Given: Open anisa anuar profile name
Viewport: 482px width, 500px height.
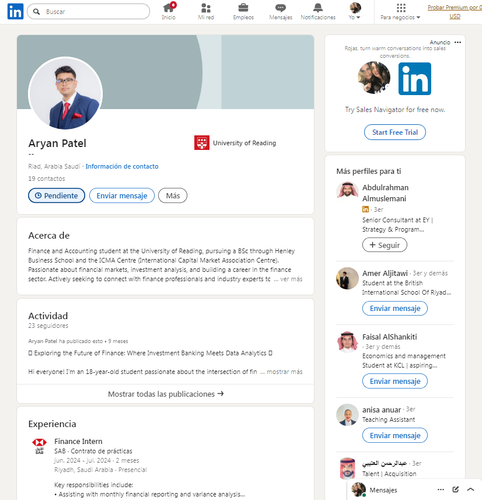Looking at the screenshot, I should [x=382, y=410].
